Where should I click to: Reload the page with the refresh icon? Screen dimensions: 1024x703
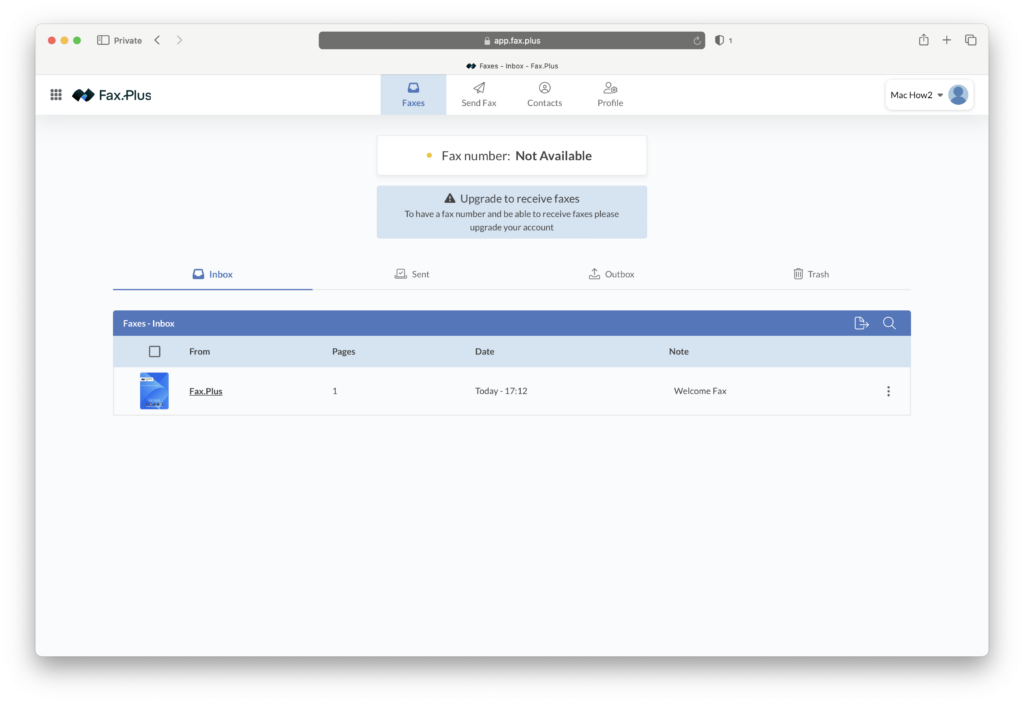click(697, 41)
